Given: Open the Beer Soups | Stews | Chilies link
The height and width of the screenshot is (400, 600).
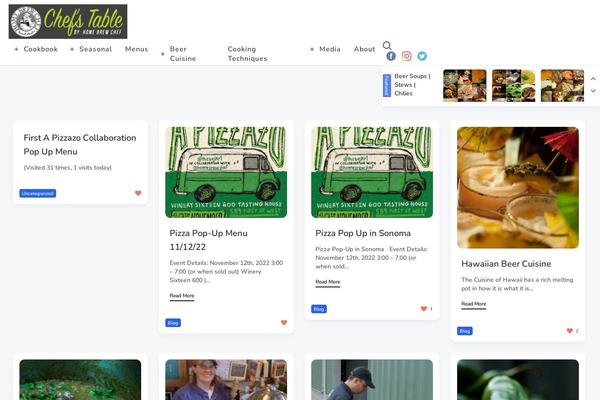Looking at the screenshot, I should pyautogui.click(x=412, y=85).
